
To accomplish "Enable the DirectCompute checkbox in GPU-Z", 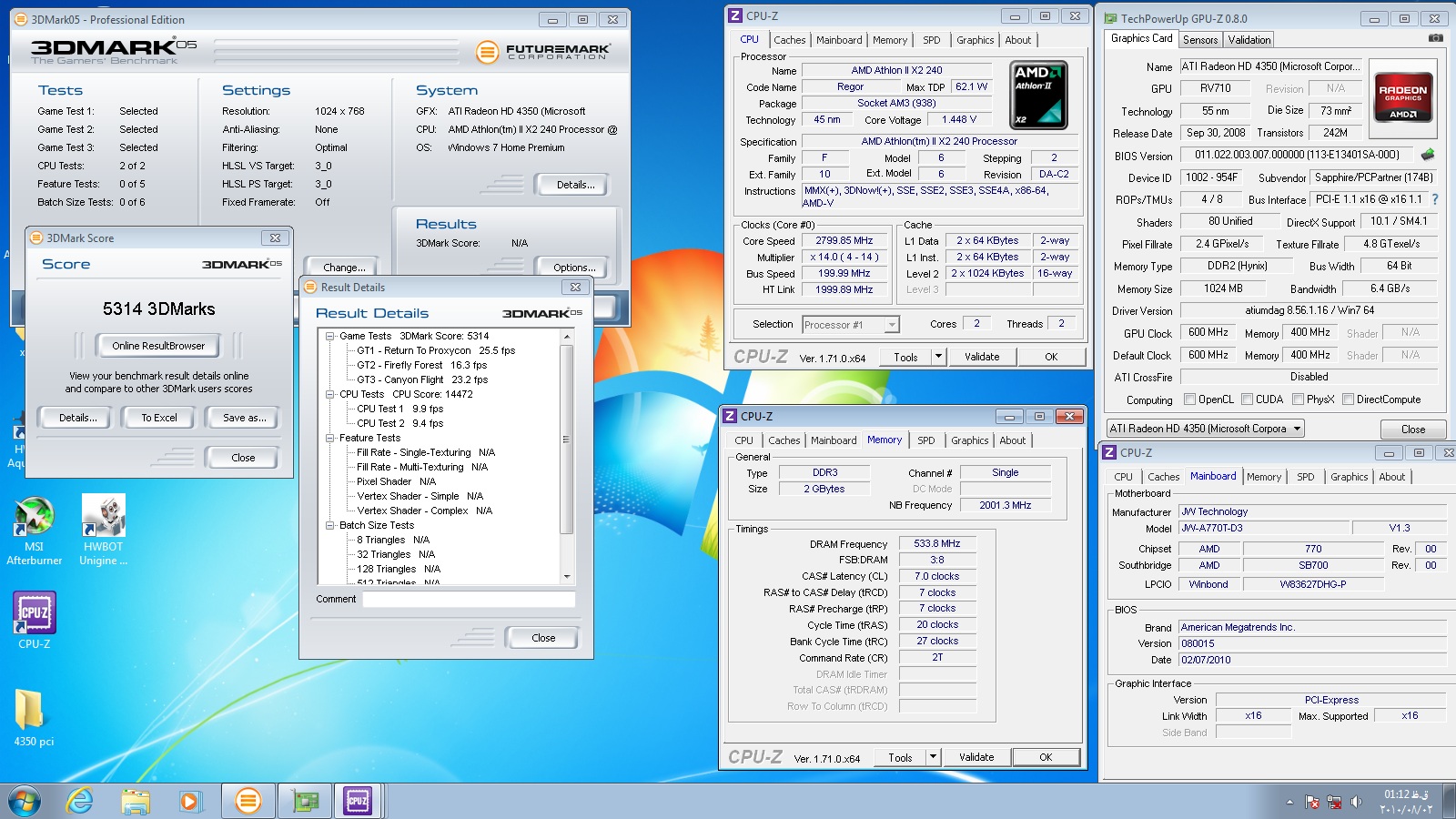I will coord(1348,399).
